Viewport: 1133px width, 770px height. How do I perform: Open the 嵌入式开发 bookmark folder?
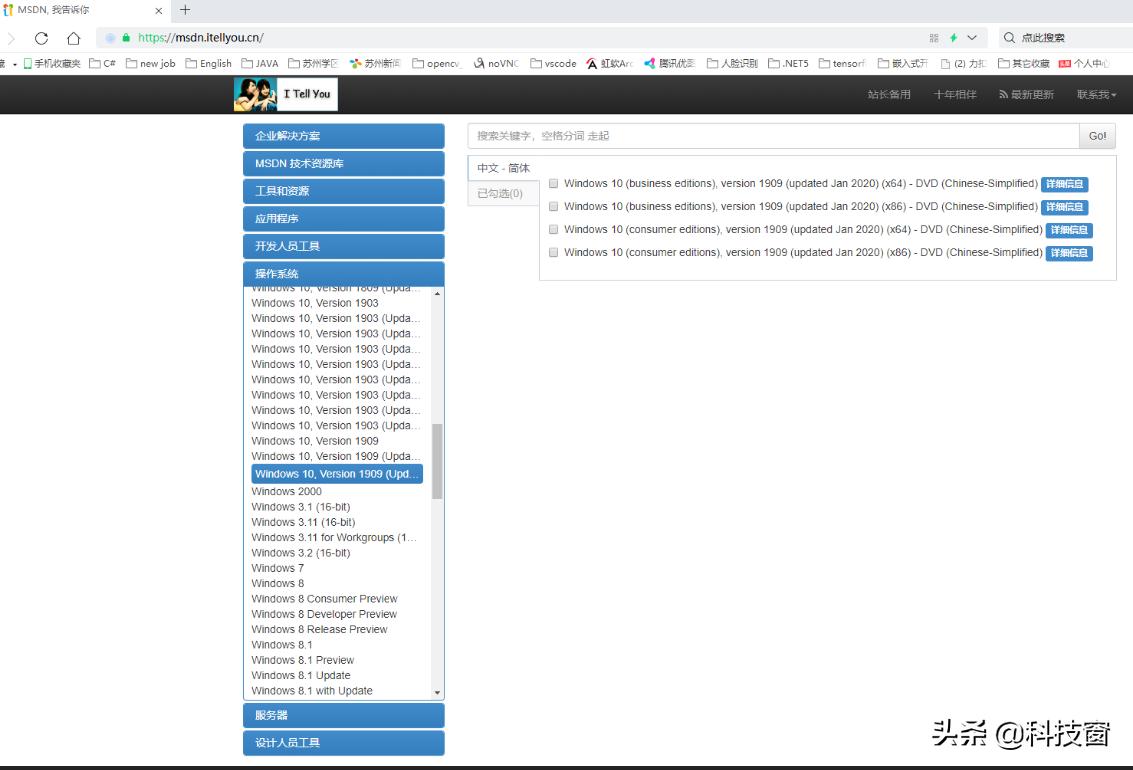[902, 64]
